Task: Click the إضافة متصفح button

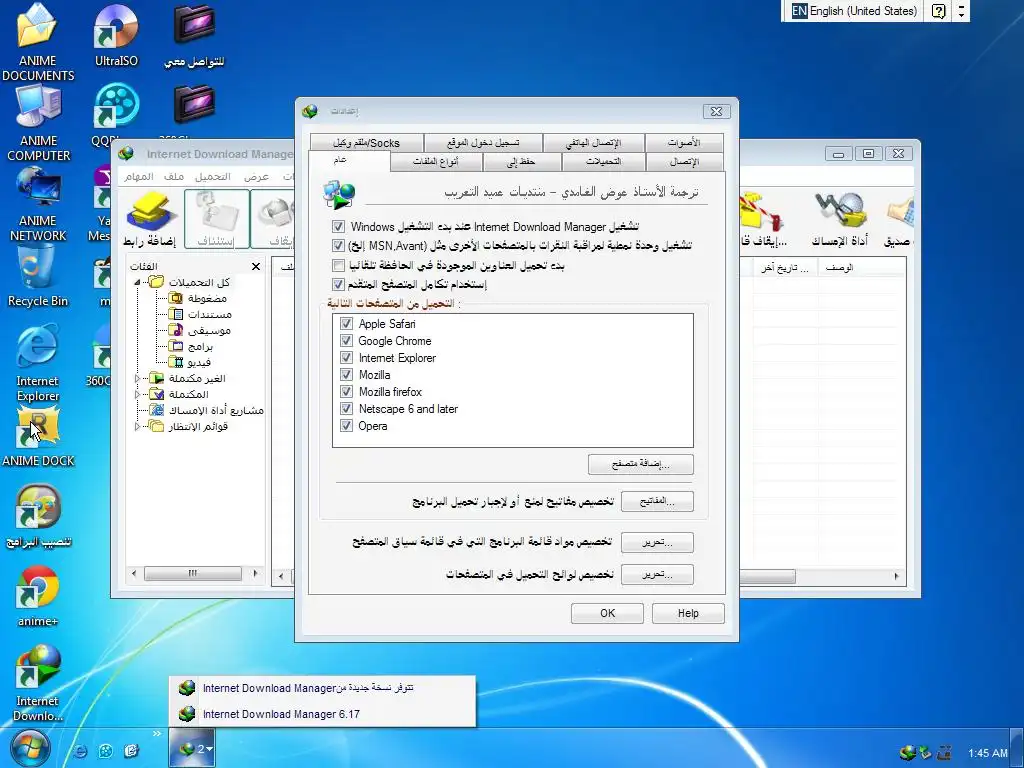Action: point(641,464)
